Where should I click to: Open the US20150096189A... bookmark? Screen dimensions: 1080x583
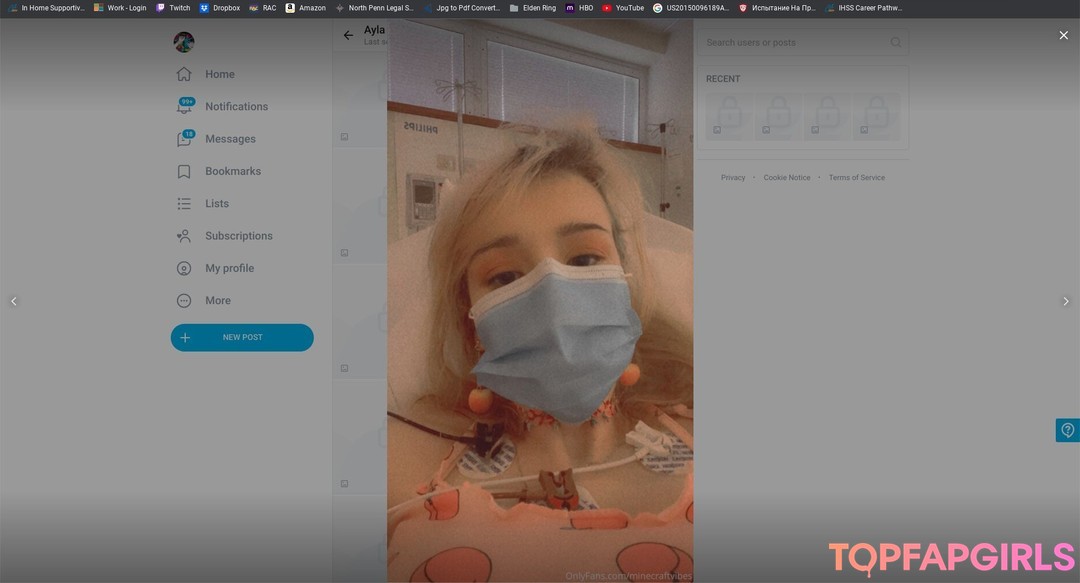click(x=691, y=8)
